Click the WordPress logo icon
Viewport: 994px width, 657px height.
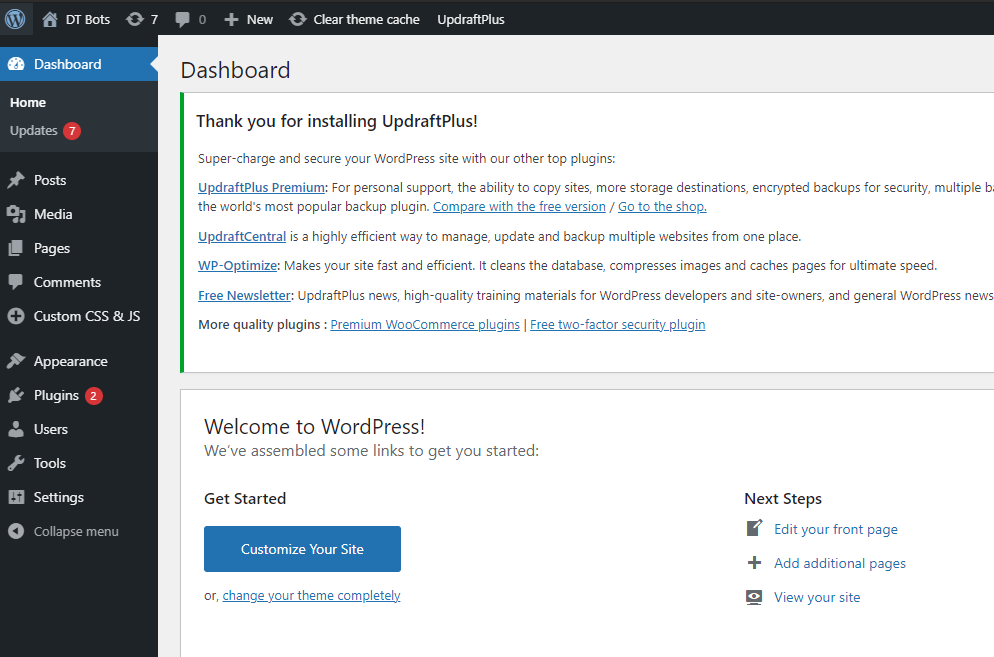pyautogui.click(x=15, y=19)
